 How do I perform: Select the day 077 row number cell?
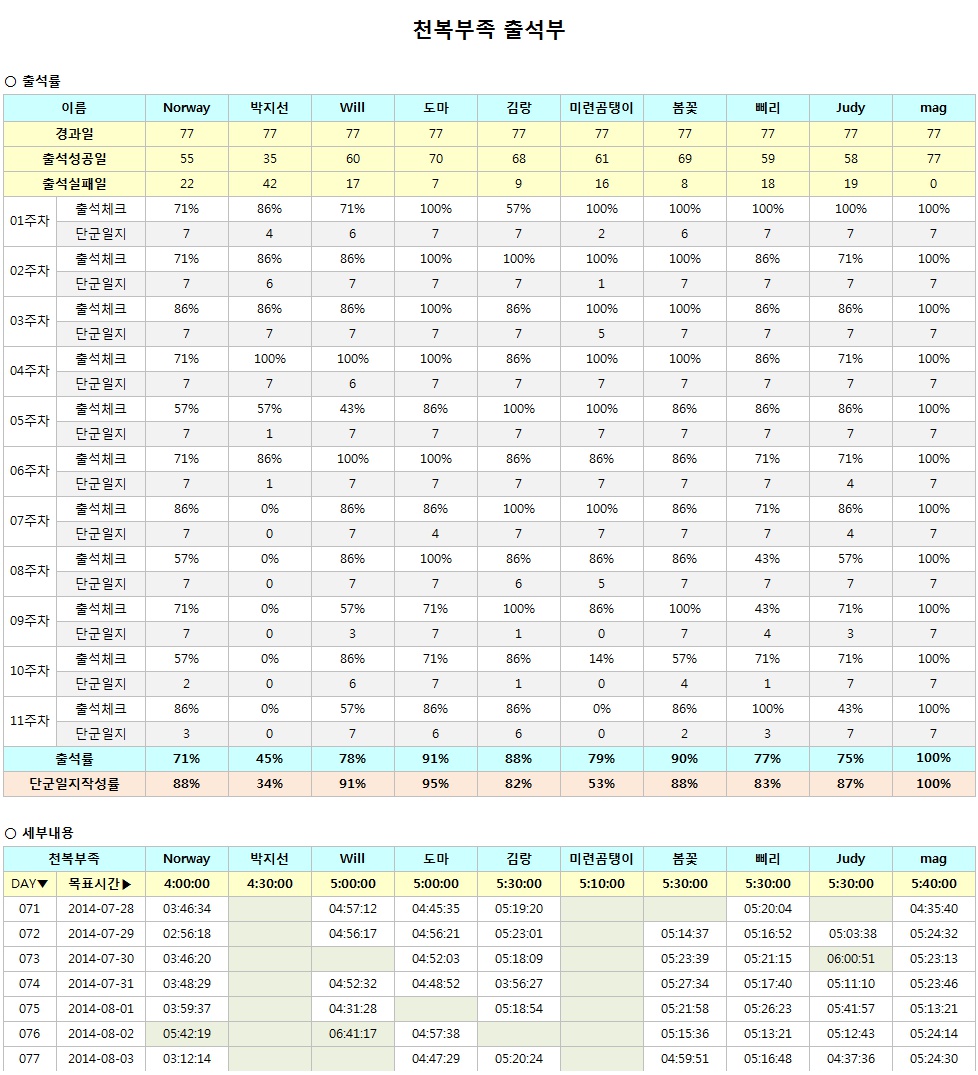tap(30, 1059)
